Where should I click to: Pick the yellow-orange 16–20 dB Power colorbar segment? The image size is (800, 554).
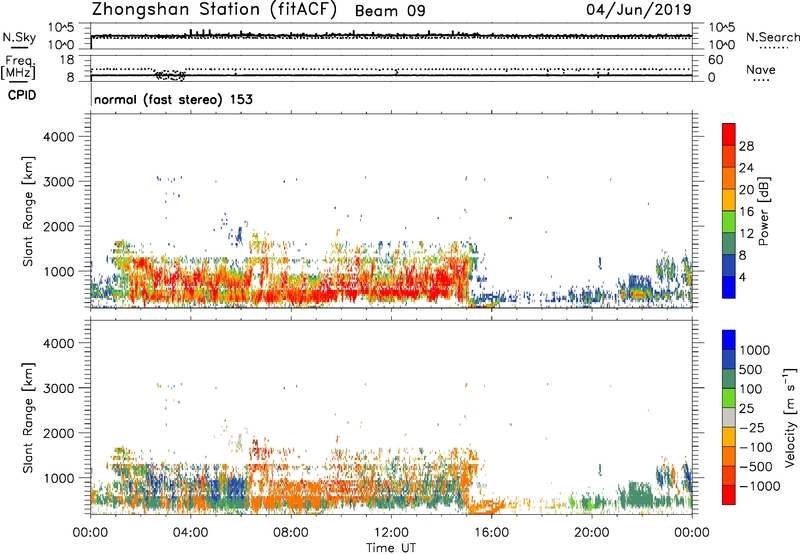click(x=729, y=199)
